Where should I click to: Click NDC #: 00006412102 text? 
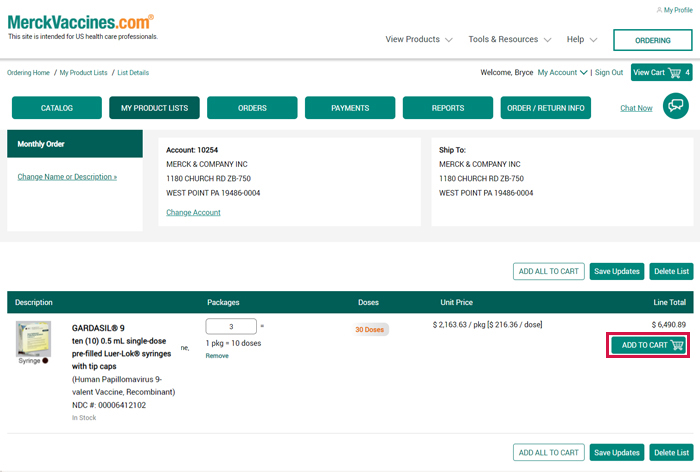(x=109, y=405)
